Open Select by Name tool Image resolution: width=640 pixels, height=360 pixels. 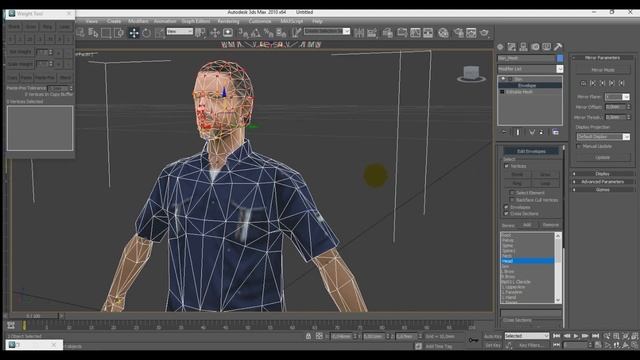pyautogui.click(x=93, y=33)
